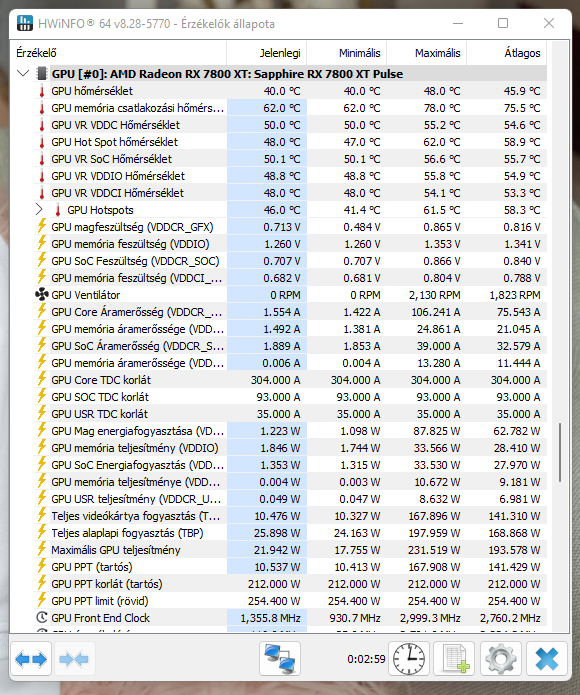The image size is (580, 695).
Task: Click the 1,823 RPM average fan value
Action: pos(514,295)
